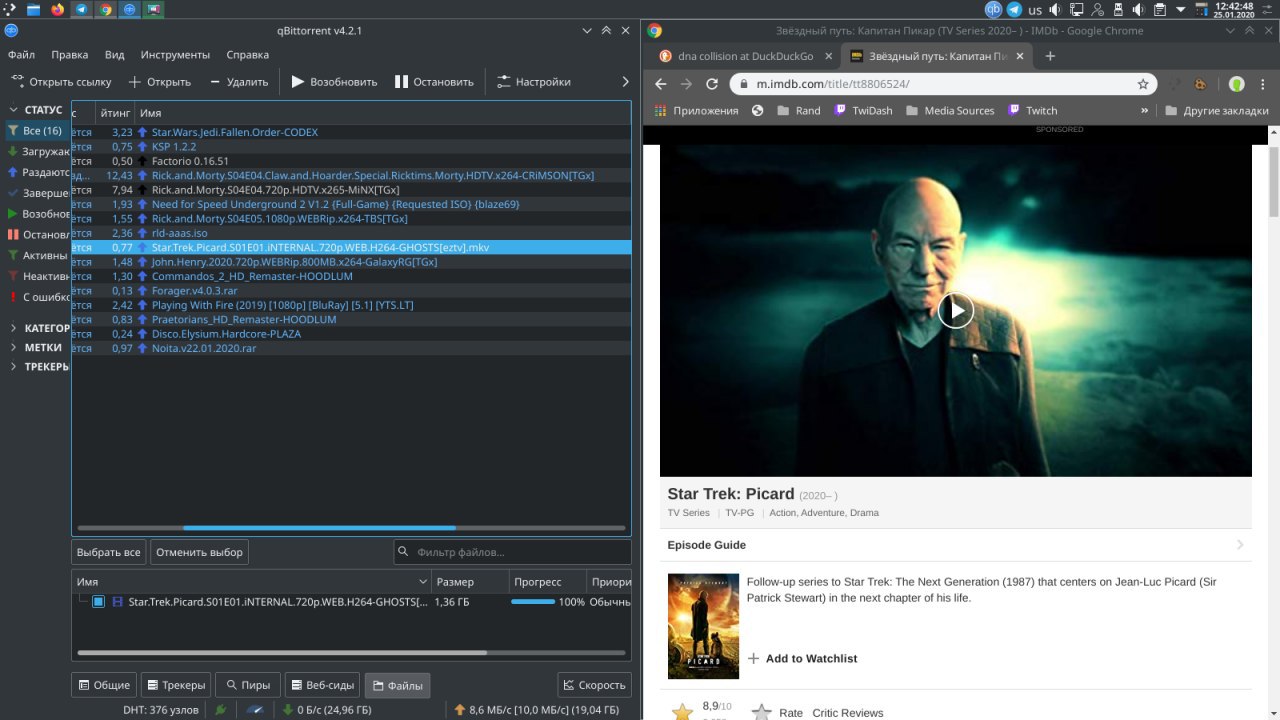Open the KDE application launcher
1280x720 pixels.
click(8, 9)
